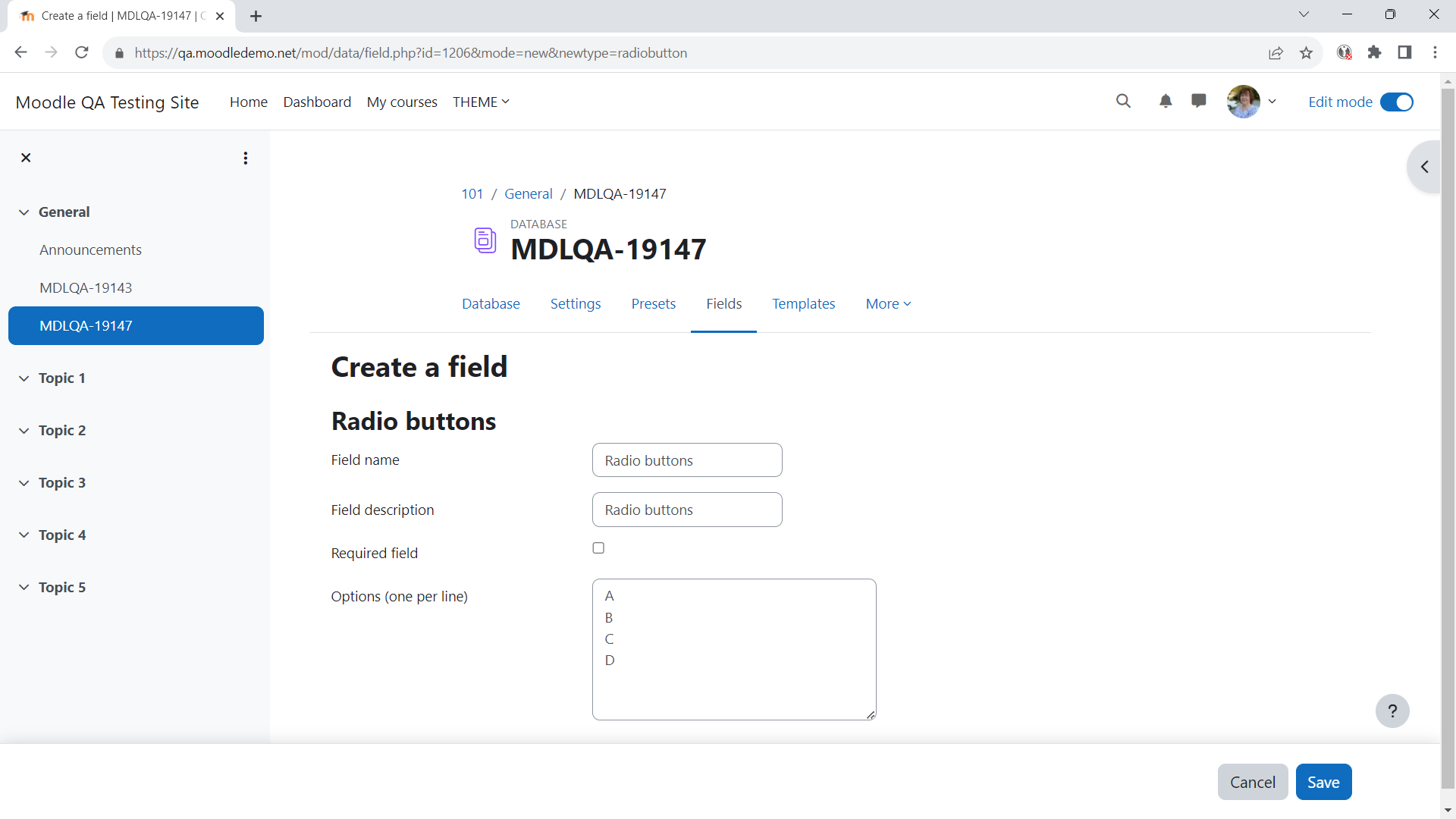This screenshot has width=1456, height=819.
Task: Click the Topic 3 section title
Action: (x=62, y=483)
